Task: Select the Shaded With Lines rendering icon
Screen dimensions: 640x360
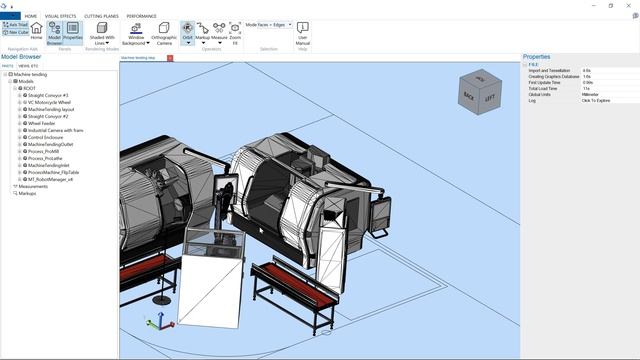Action: pyautogui.click(x=102, y=28)
